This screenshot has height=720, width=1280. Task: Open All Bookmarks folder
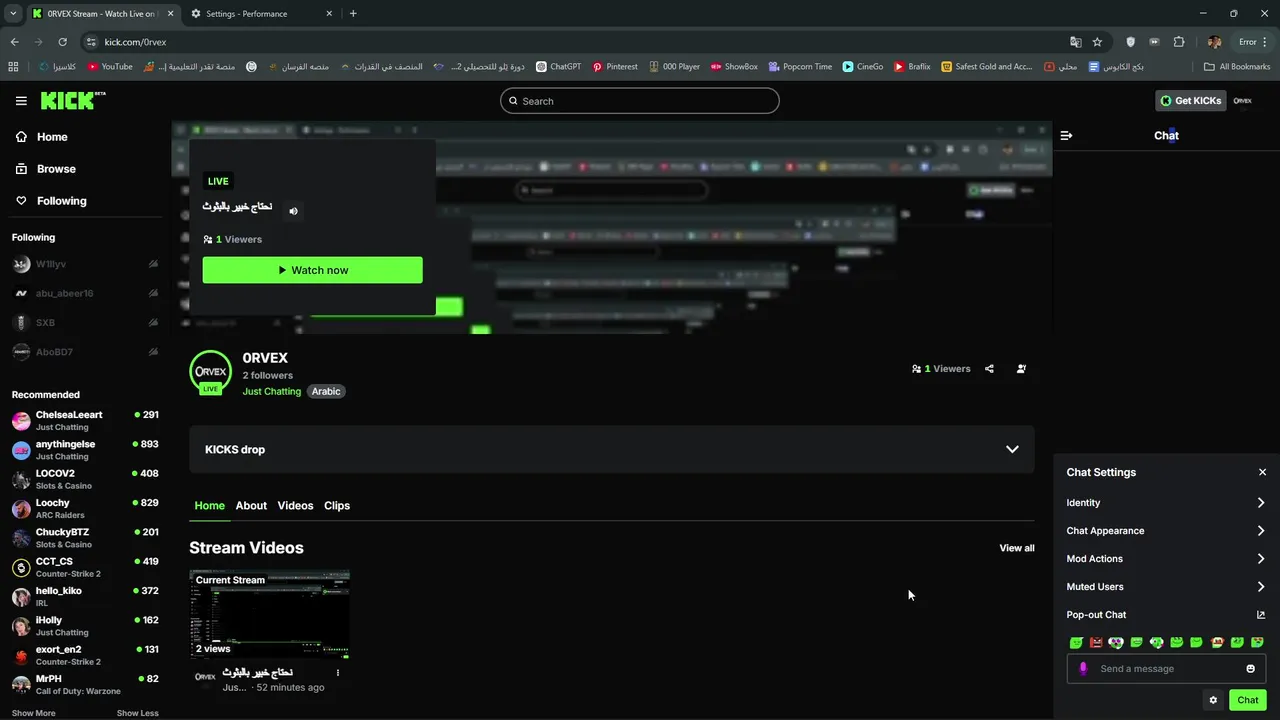(x=1237, y=67)
